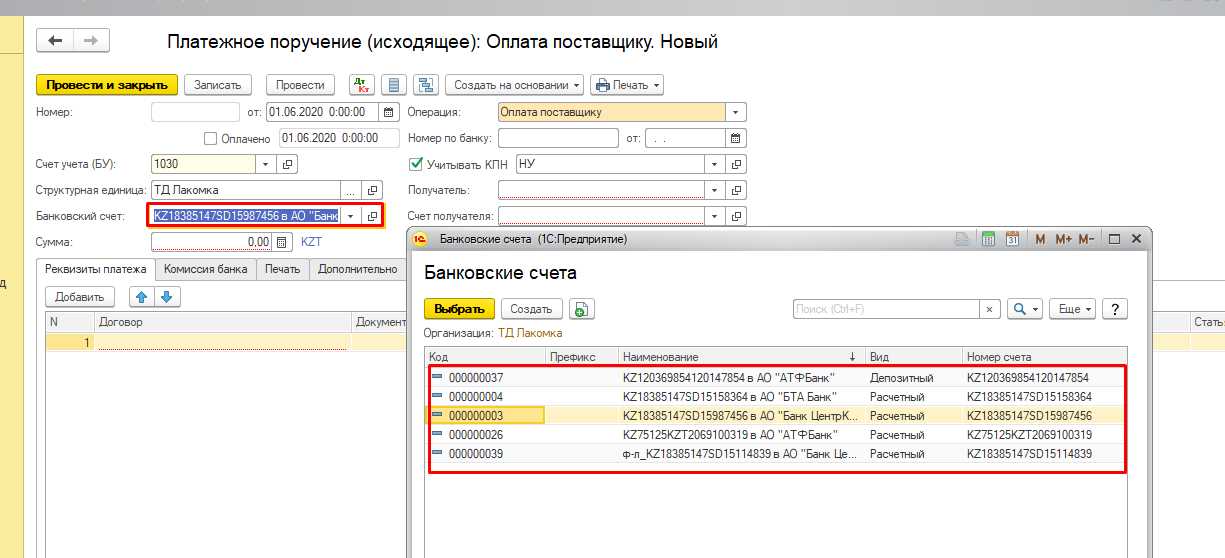Open calendar for bank number date
The image size is (1225, 558).
[737, 138]
